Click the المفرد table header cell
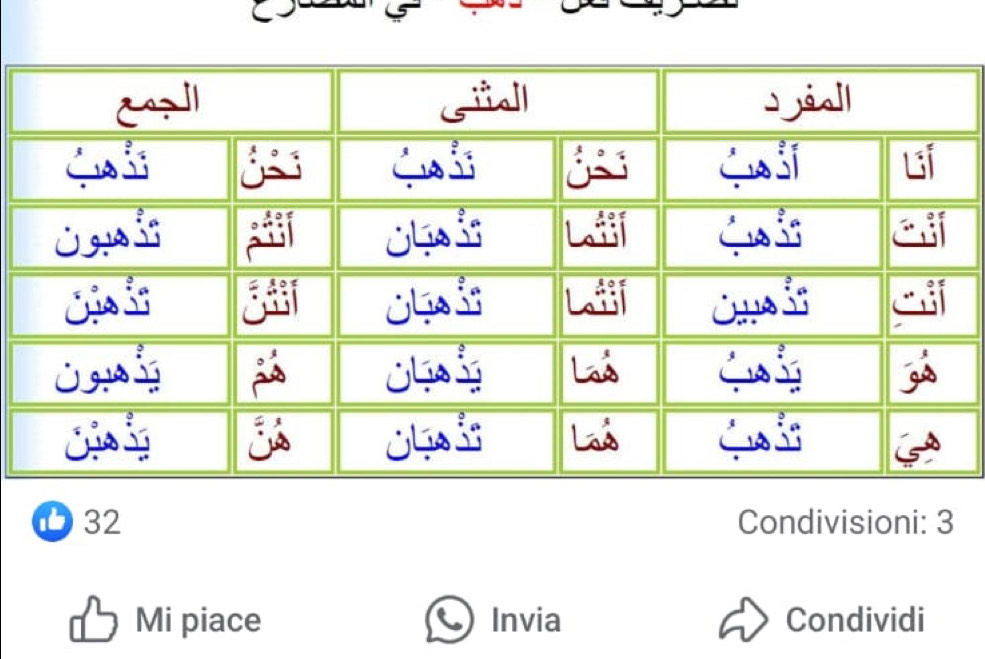The image size is (985, 659). 820,101
